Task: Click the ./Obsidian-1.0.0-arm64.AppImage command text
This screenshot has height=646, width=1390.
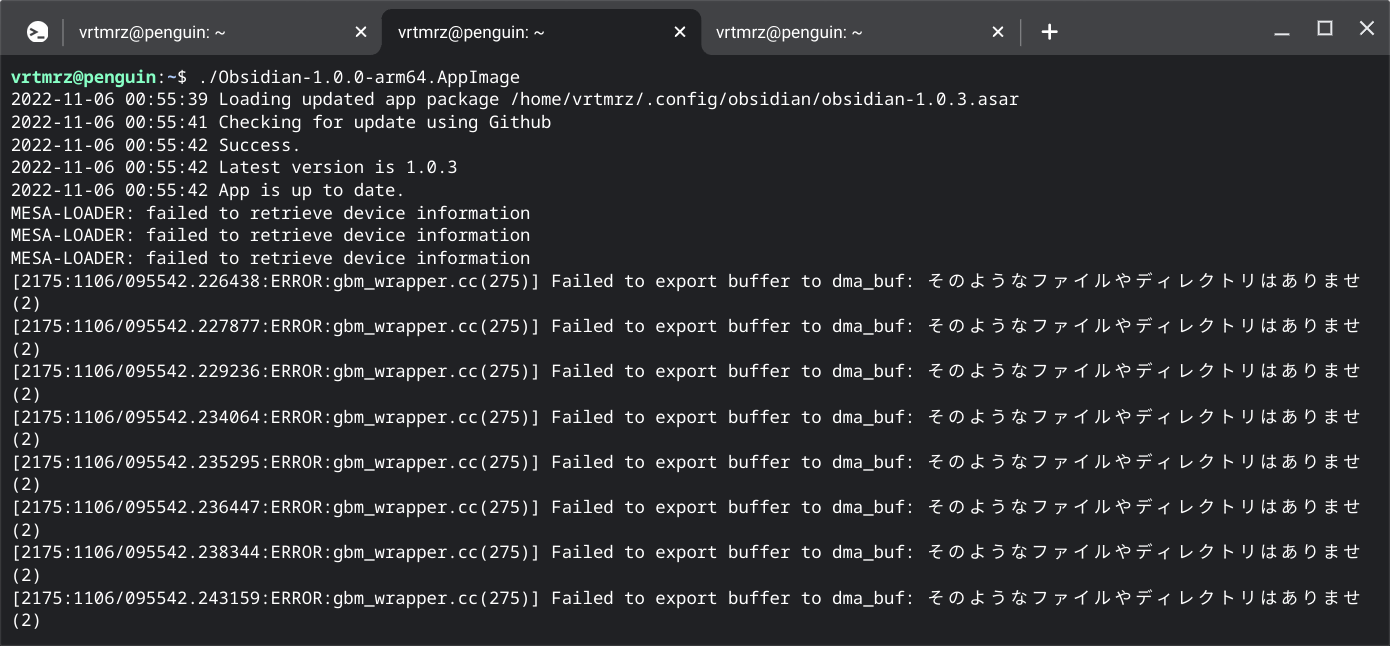Action: pyautogui.click(x=358, y=77)
